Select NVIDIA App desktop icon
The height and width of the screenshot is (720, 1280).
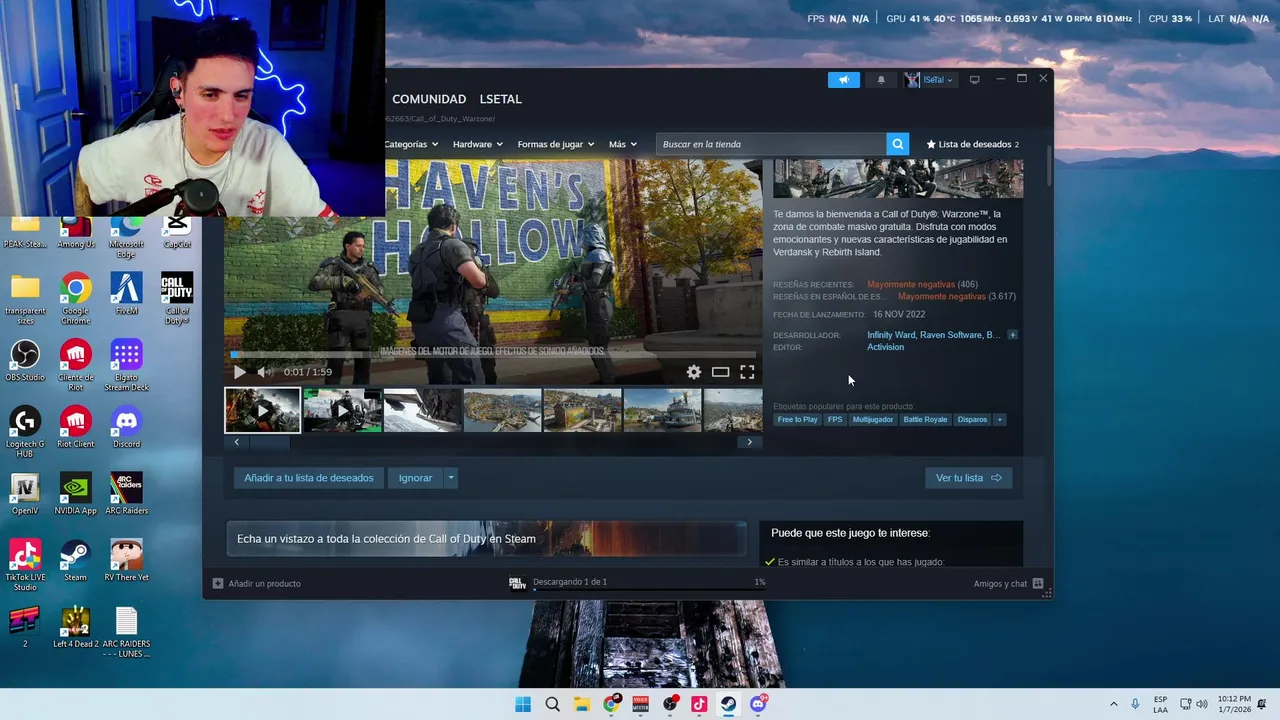click(75, 494)
